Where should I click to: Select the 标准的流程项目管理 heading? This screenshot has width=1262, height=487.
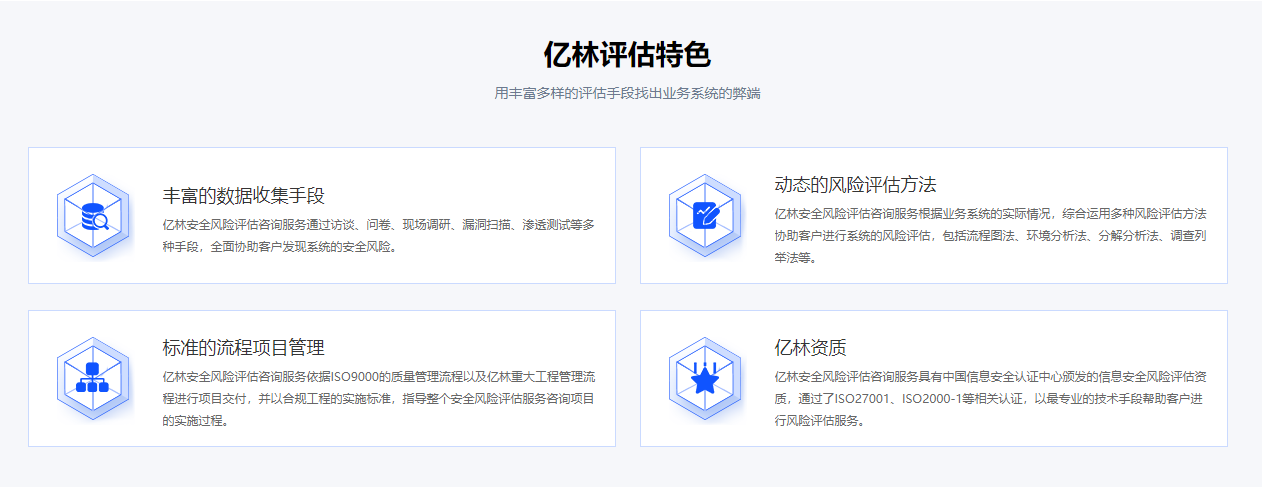click(x=243, y=348)
